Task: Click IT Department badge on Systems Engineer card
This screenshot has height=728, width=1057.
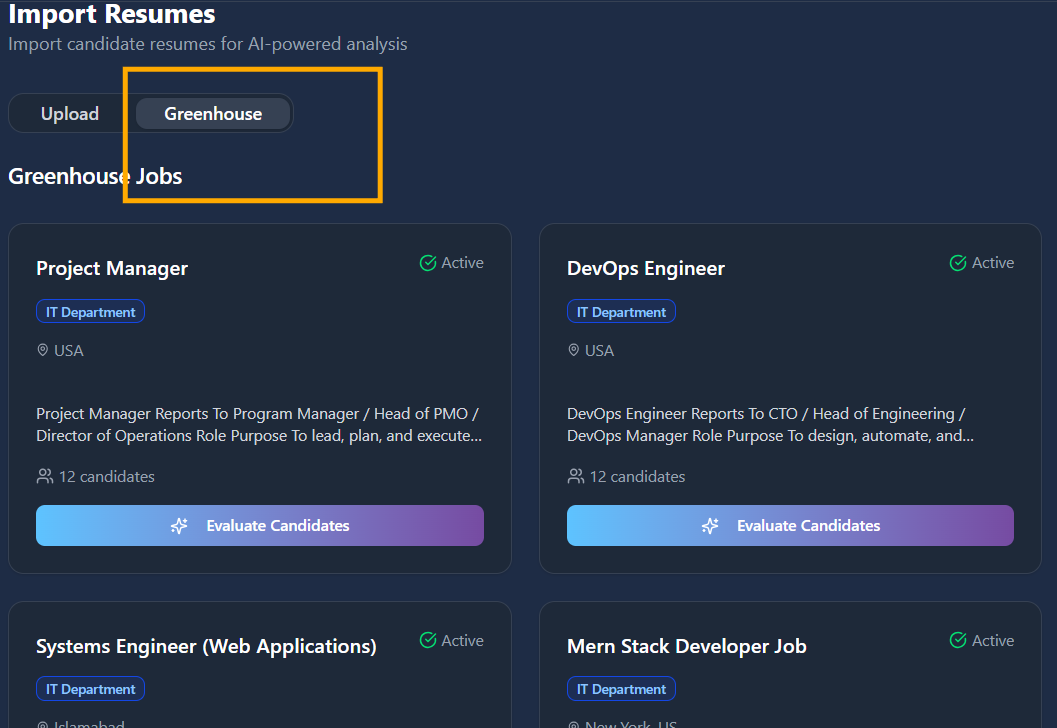Action: 91,689
